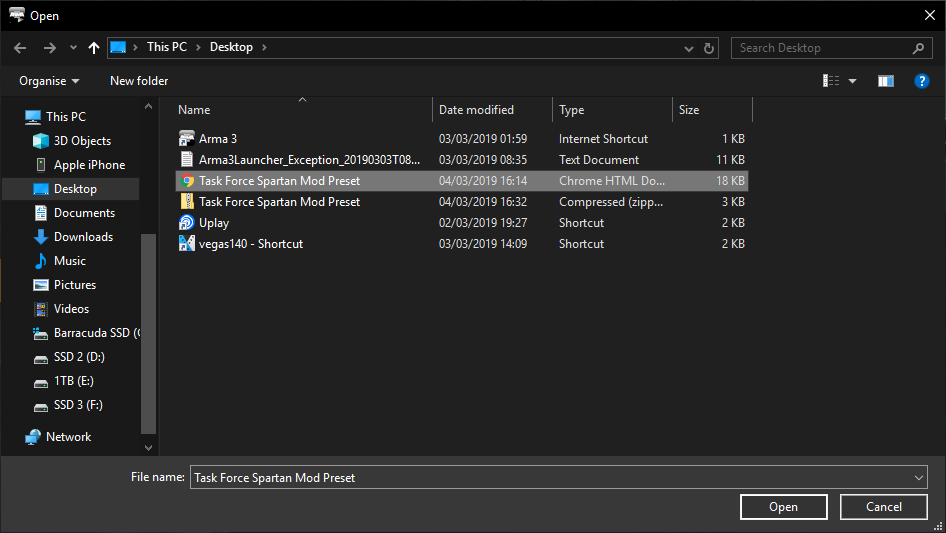This screenshot has width=946, height=533.
Task: Select the Arma 3 internet shortcut
Action: point(218,139)
